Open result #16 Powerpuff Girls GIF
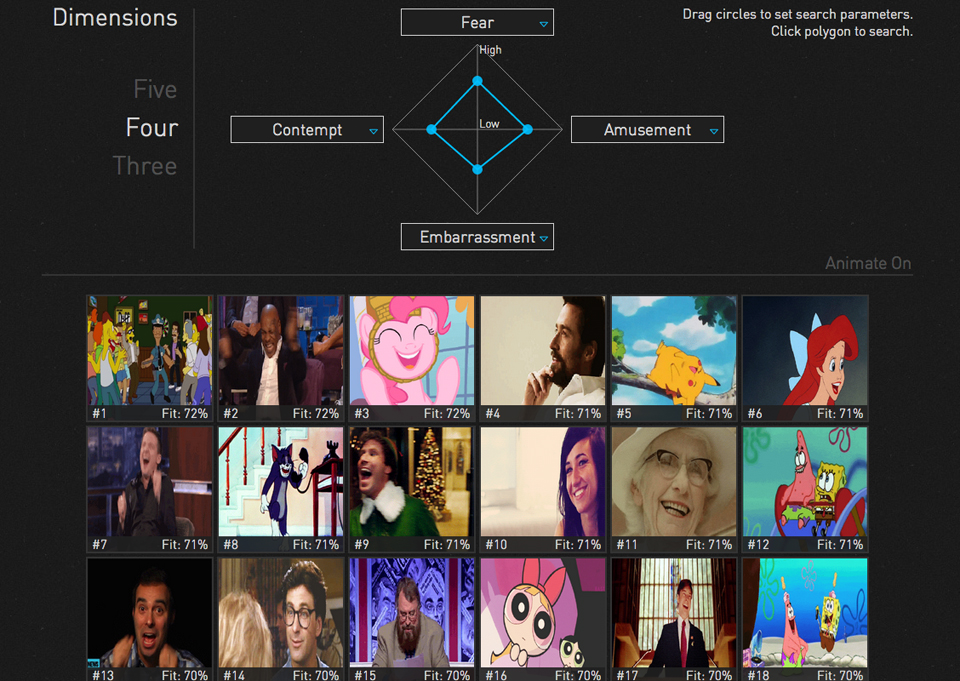 click(542, 619)
